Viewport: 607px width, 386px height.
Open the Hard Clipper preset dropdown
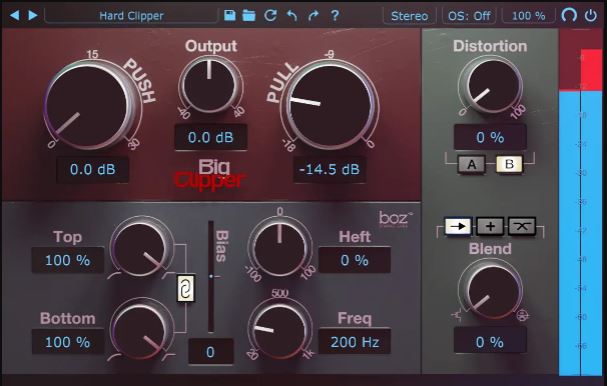pos(131,16)
